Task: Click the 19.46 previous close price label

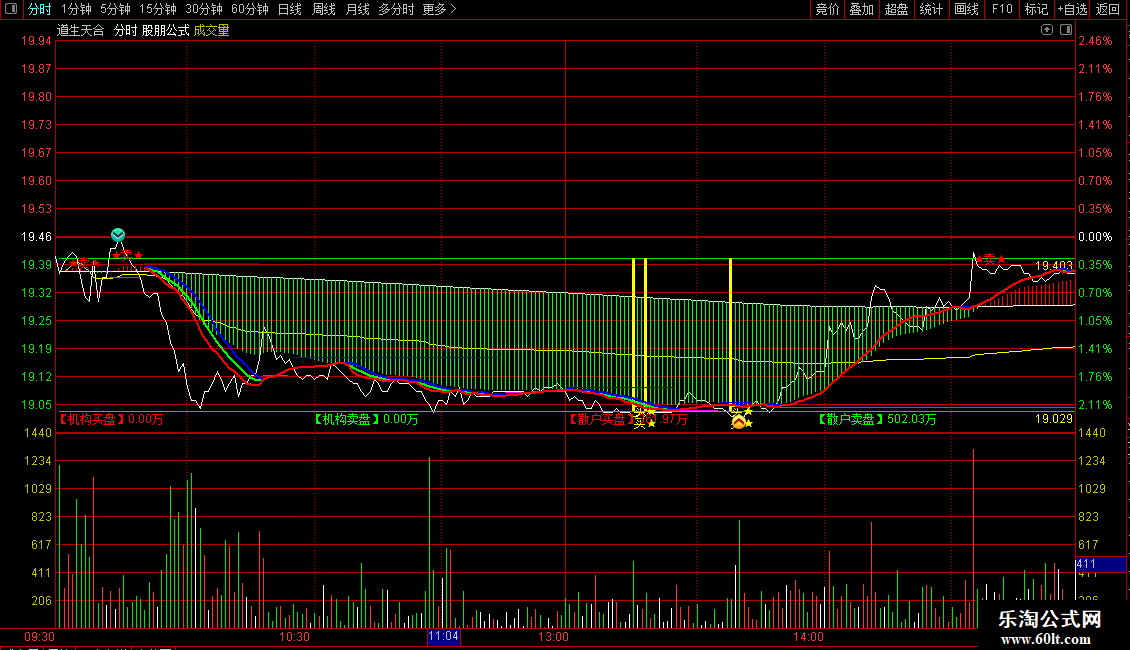Action: click(x=36, y=237)
